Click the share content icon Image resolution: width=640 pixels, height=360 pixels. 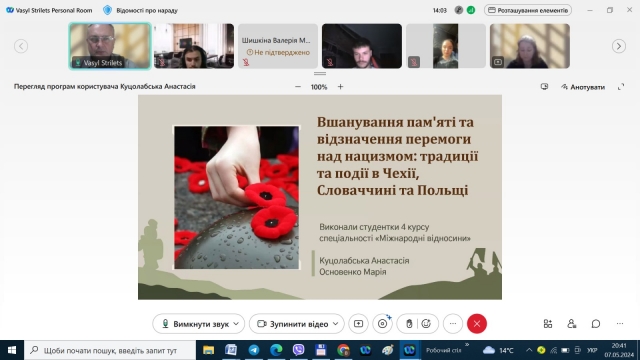coord(358,324)
